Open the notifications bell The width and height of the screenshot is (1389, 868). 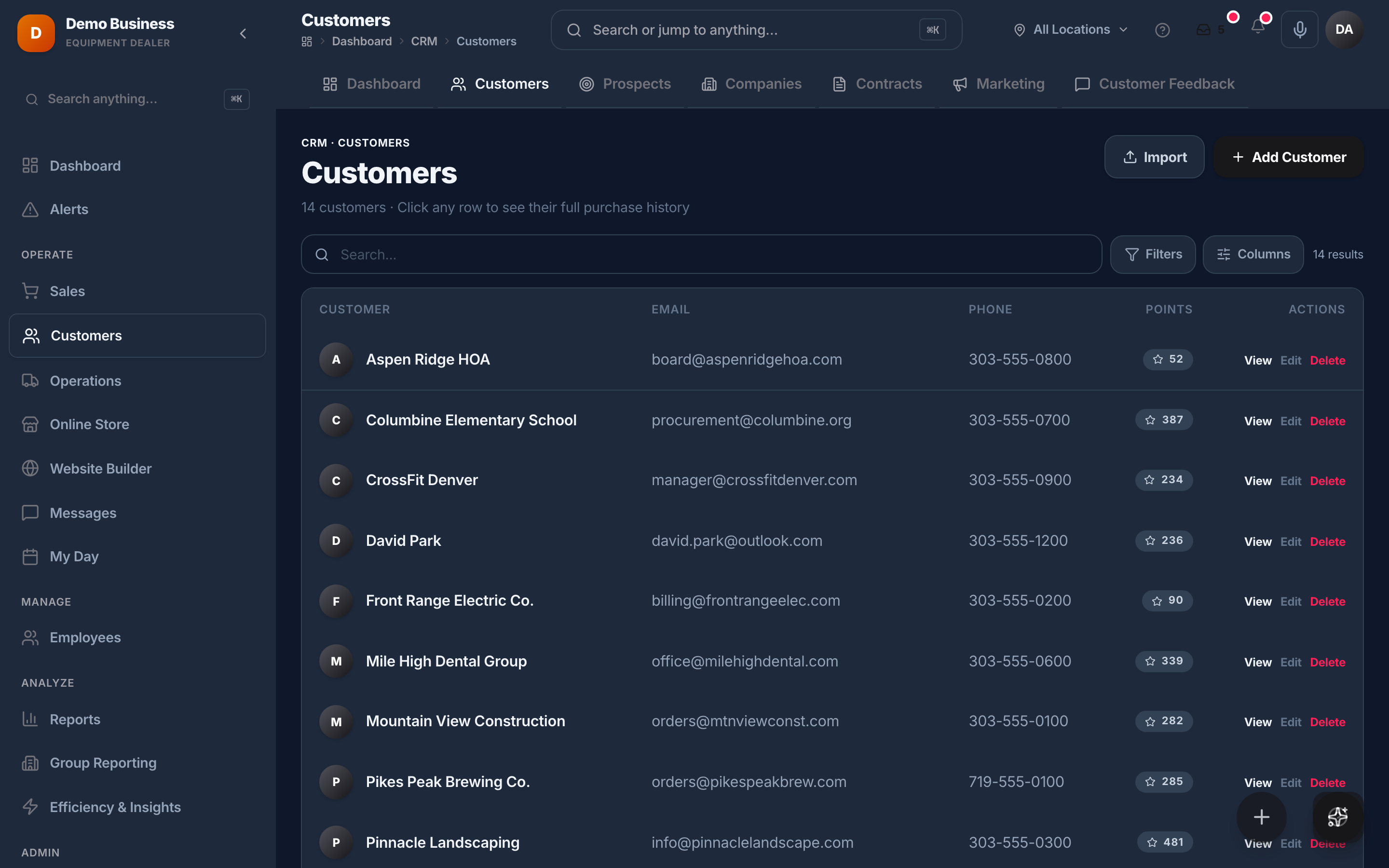tap(1257, 27)
